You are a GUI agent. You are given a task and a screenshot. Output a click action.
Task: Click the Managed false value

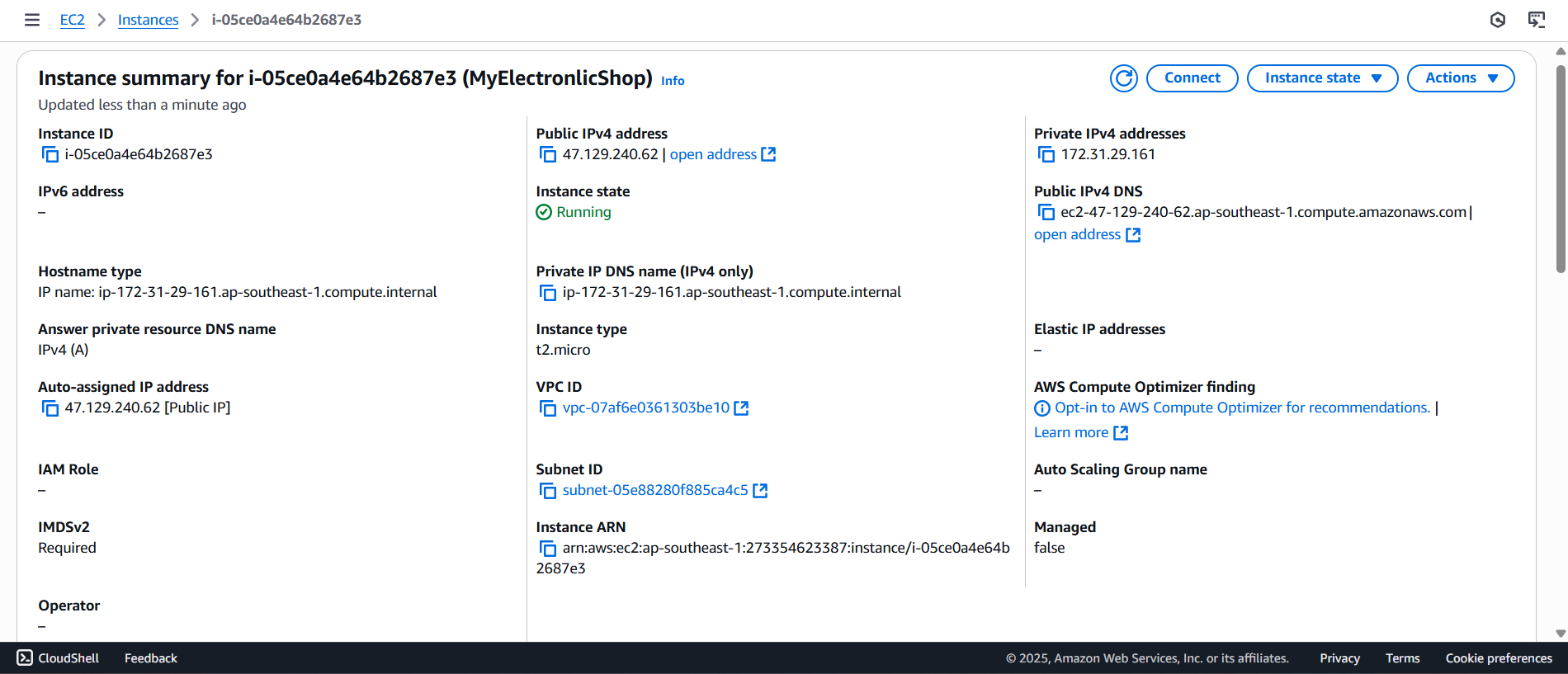pos(1049,548)
